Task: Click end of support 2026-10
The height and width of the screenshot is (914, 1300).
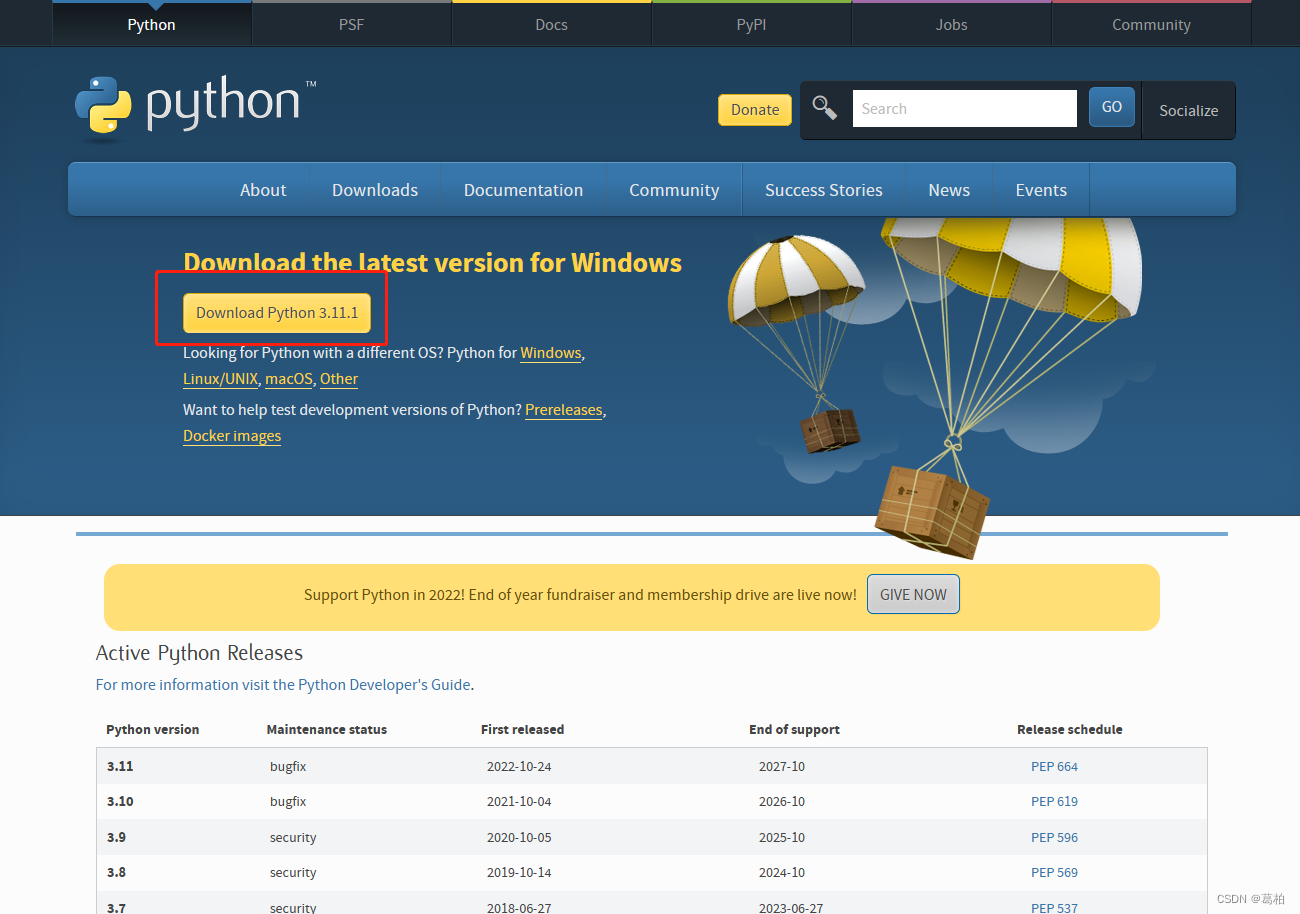Action: coord(782,802)
